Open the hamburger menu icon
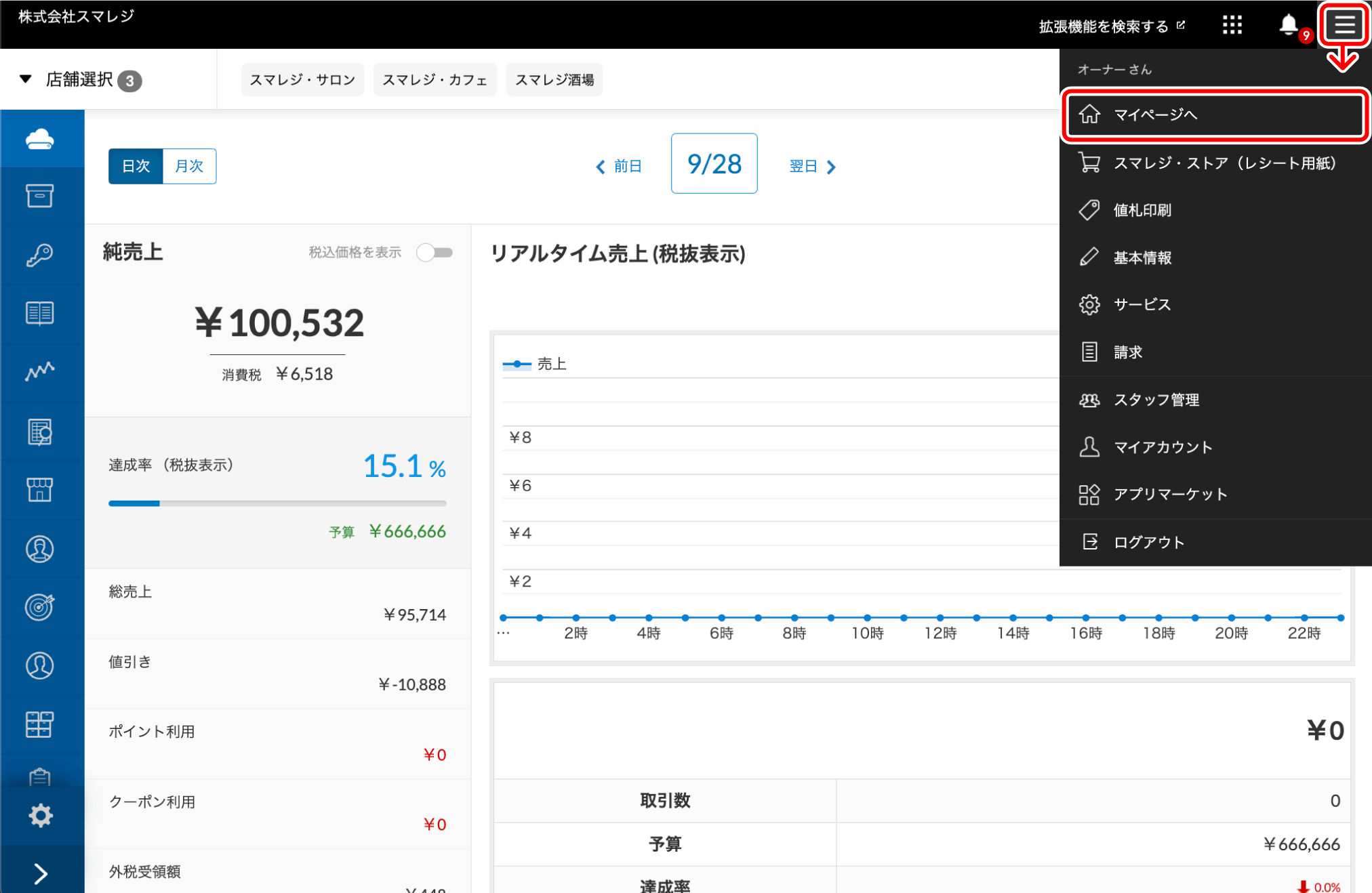Screen dimensions: 1372x893 (x=1344, y=25)
